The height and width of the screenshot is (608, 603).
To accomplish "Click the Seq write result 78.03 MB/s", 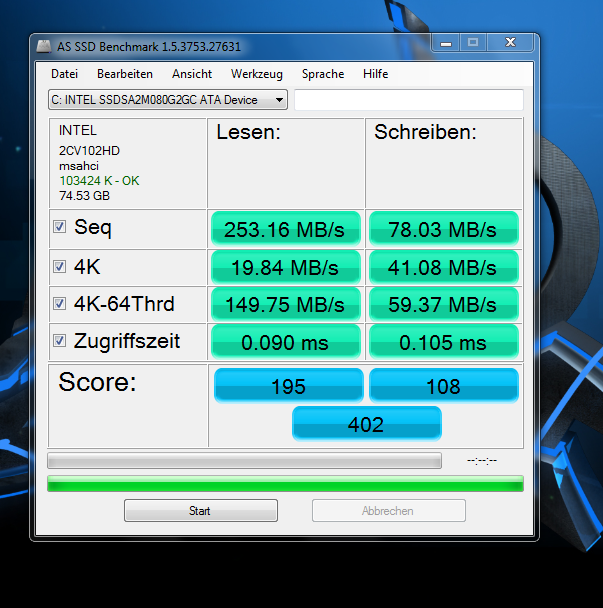I will [x=444, y=229].
